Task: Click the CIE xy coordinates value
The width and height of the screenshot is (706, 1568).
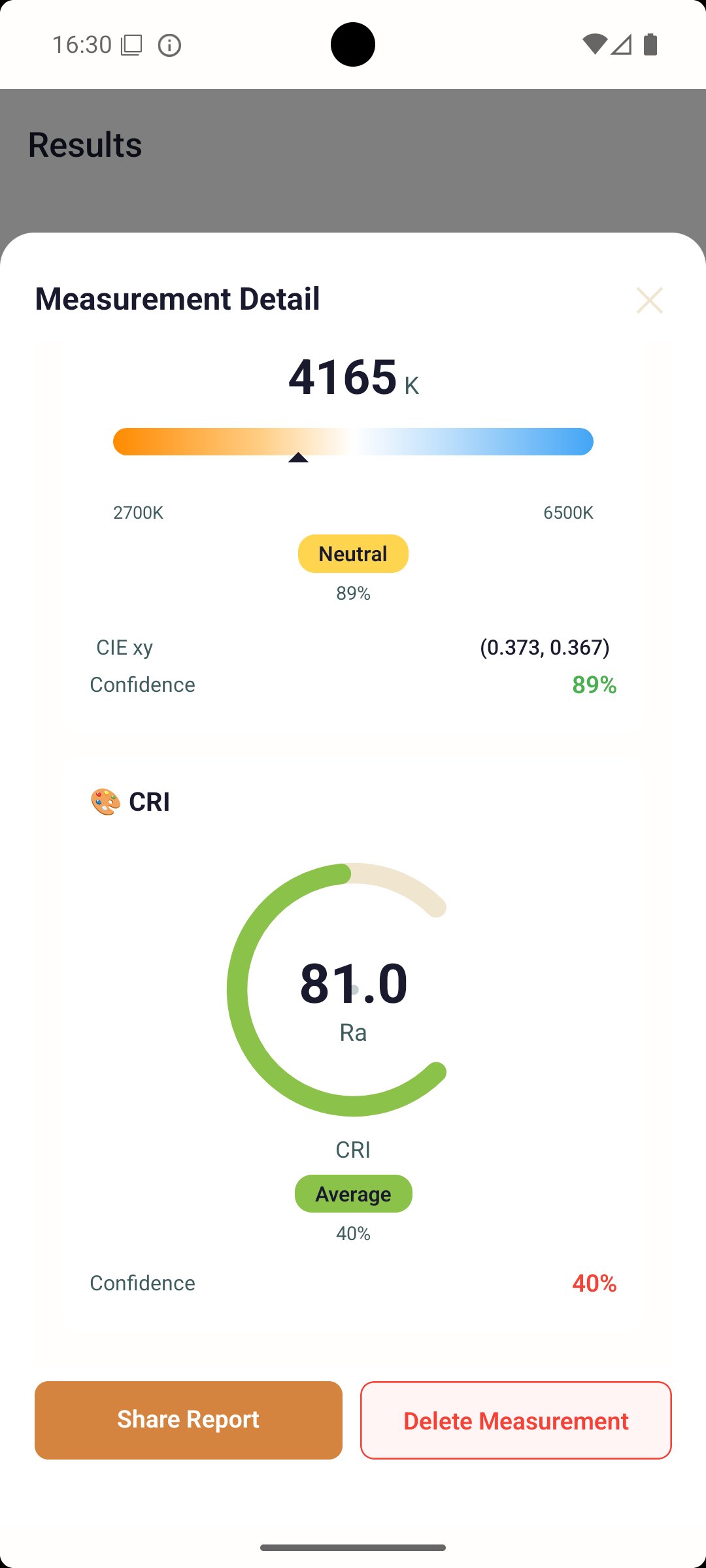Action: pyautogui.click(x=545, y=647)
